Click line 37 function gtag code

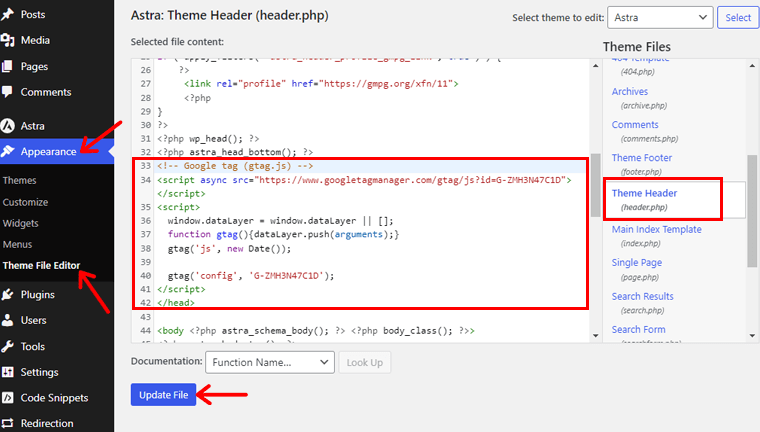click(284, 234)
